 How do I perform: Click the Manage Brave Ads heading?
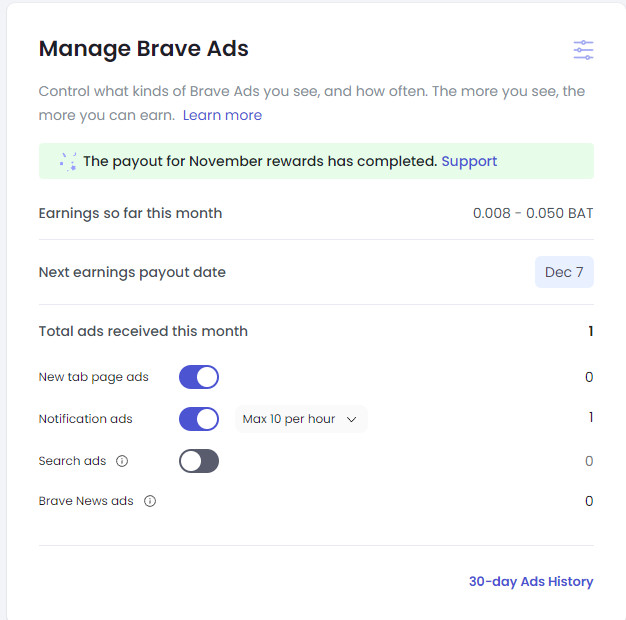click(x=143, y=48)
